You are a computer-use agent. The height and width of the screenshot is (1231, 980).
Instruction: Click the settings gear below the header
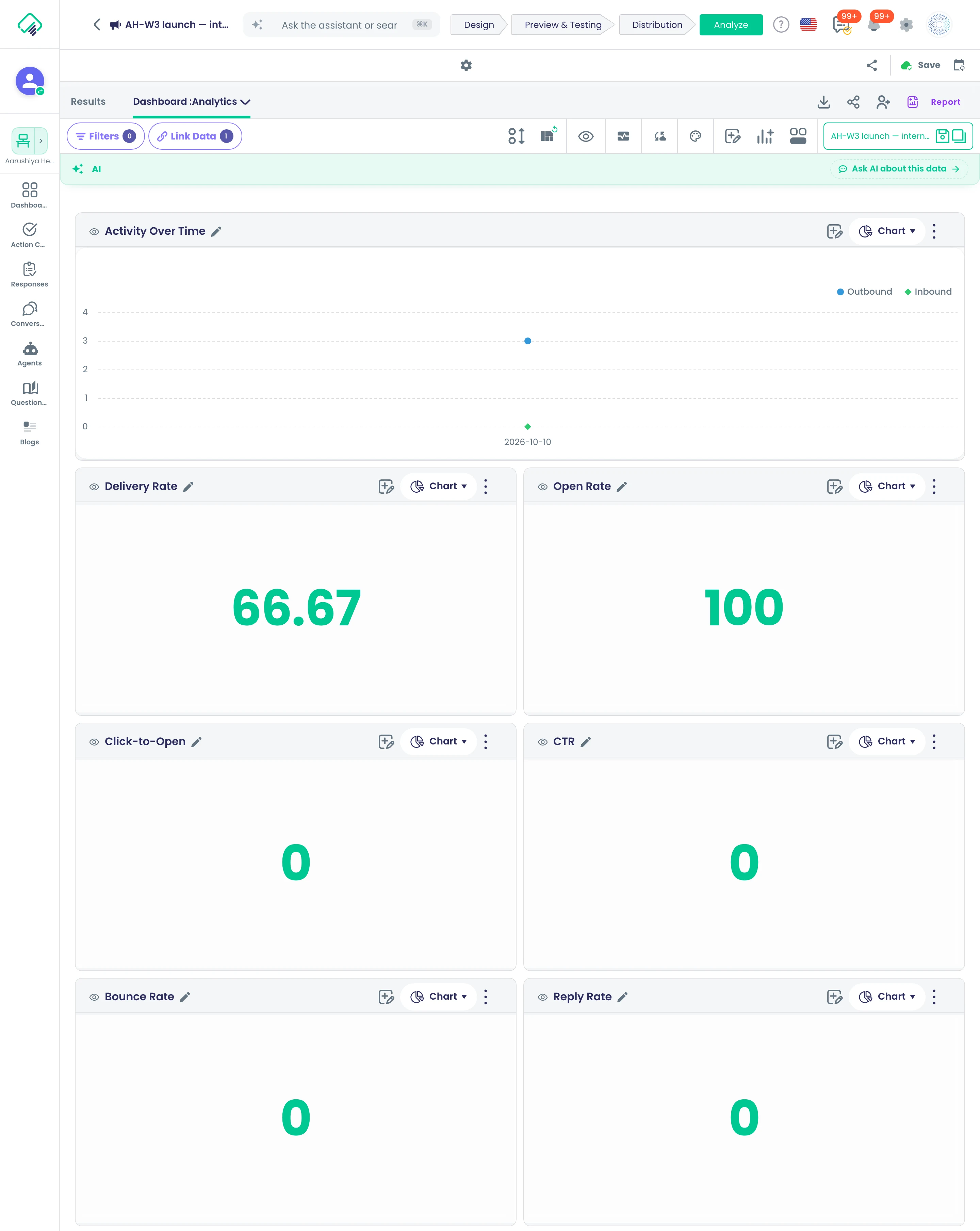(x=466, y=66)
